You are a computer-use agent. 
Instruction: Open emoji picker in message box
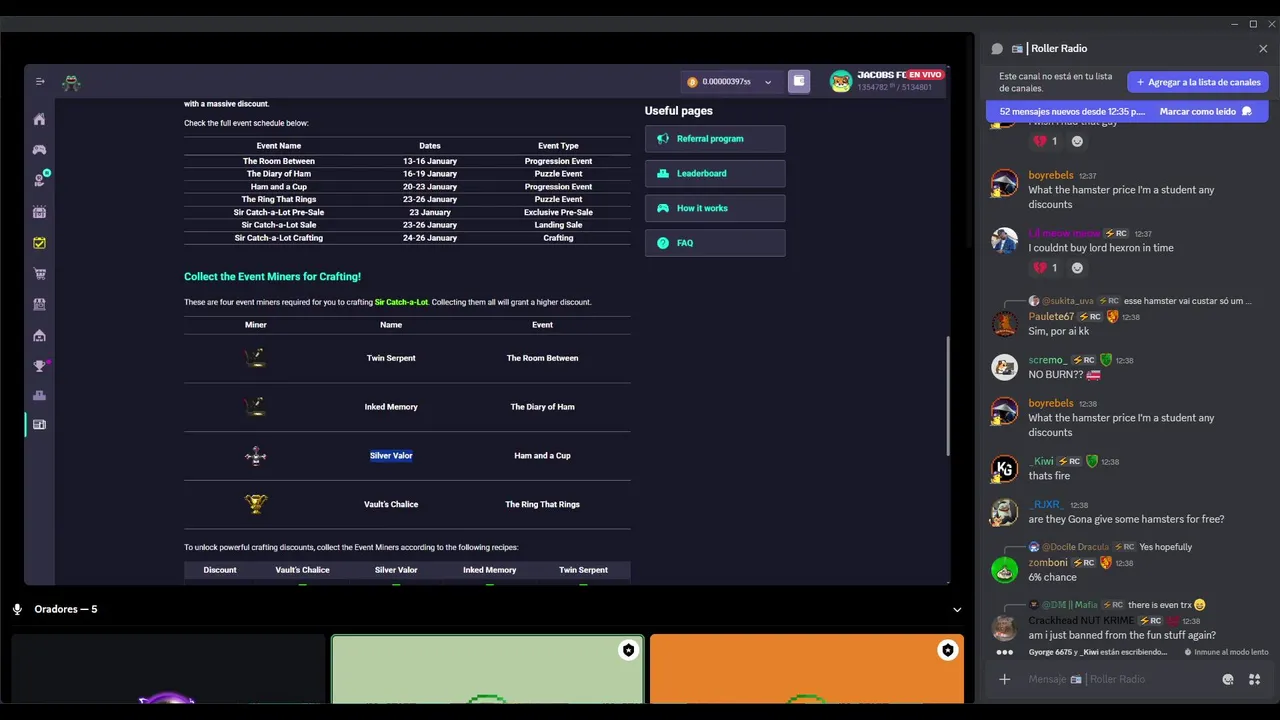coord(1228,680)
